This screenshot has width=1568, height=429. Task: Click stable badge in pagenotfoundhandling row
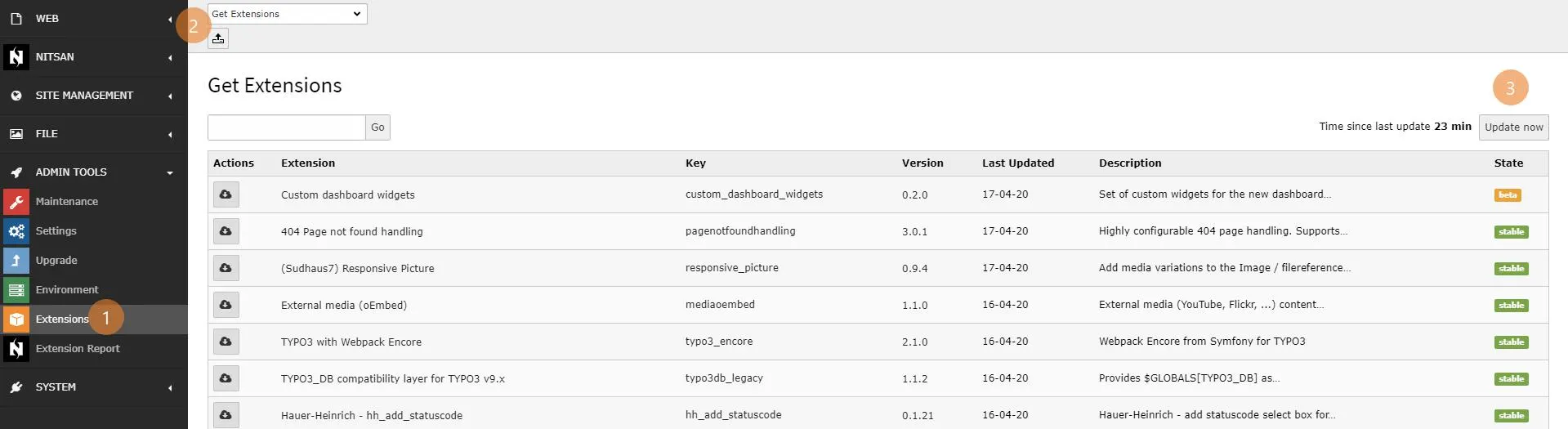click(x=1511, y=232)
